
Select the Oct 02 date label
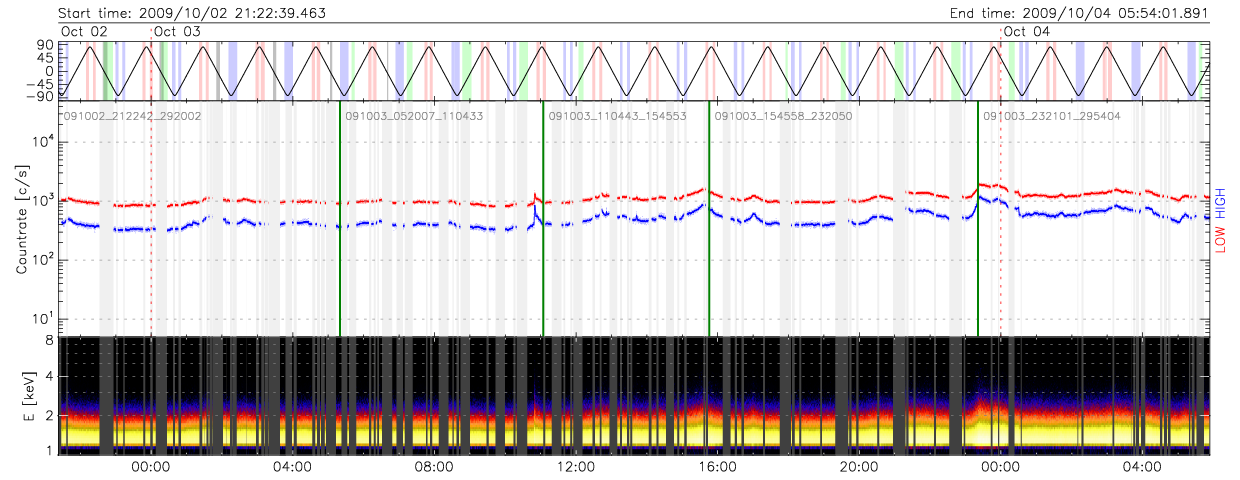click(85, 32)
